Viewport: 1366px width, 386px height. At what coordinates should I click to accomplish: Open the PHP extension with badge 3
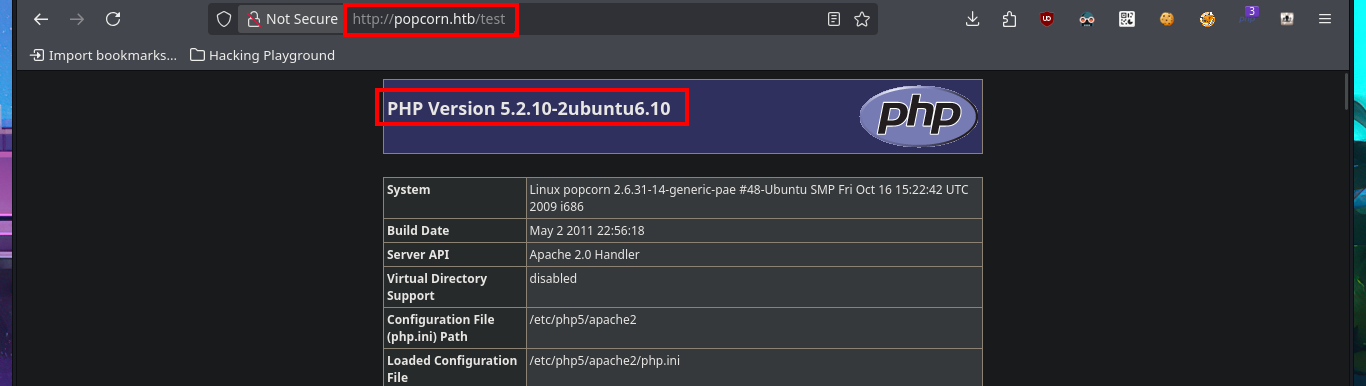pyautogui.click(x=1247, y=17)
